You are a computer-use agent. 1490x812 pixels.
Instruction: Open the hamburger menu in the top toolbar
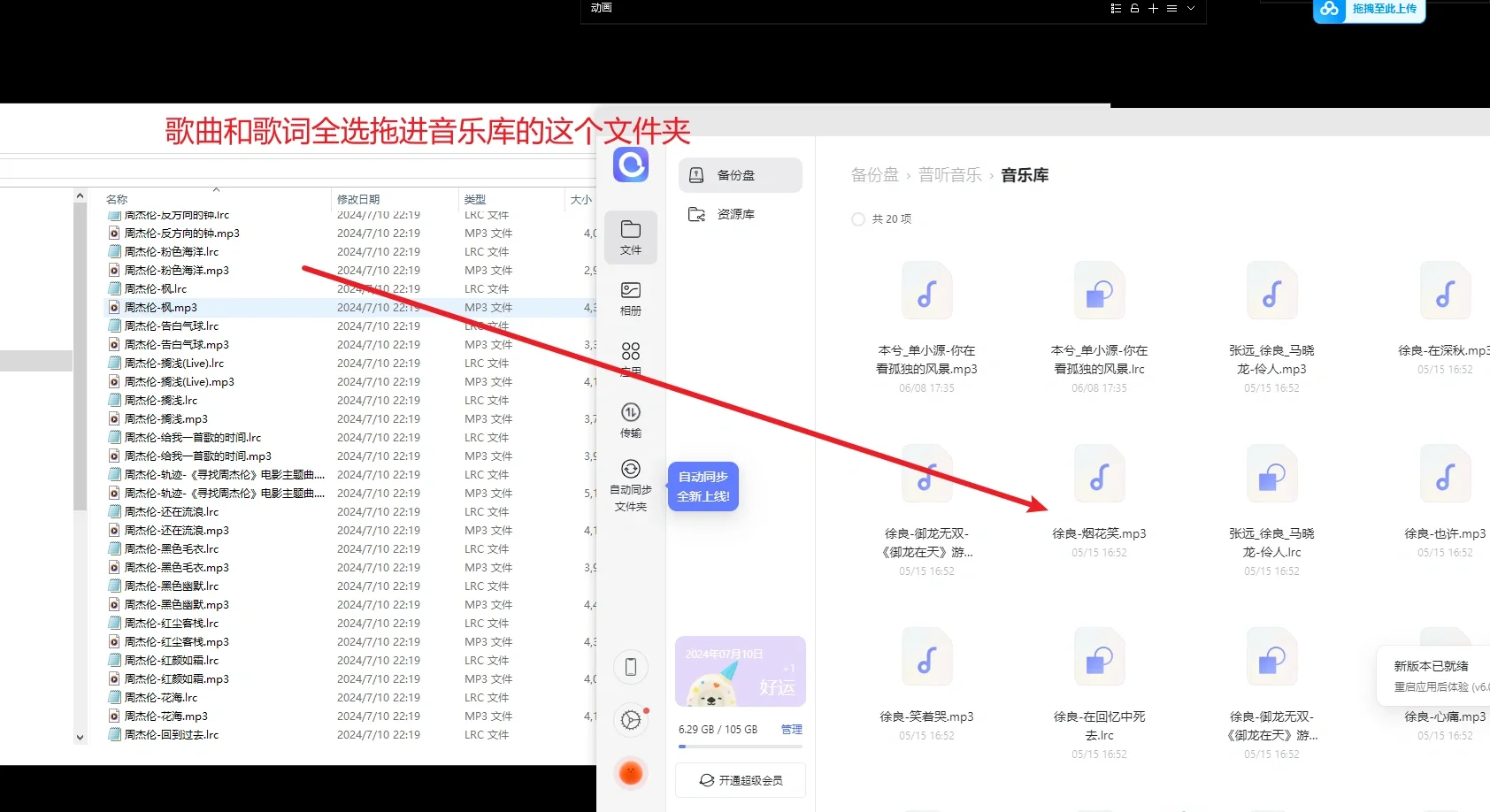tap(1171, 8)
